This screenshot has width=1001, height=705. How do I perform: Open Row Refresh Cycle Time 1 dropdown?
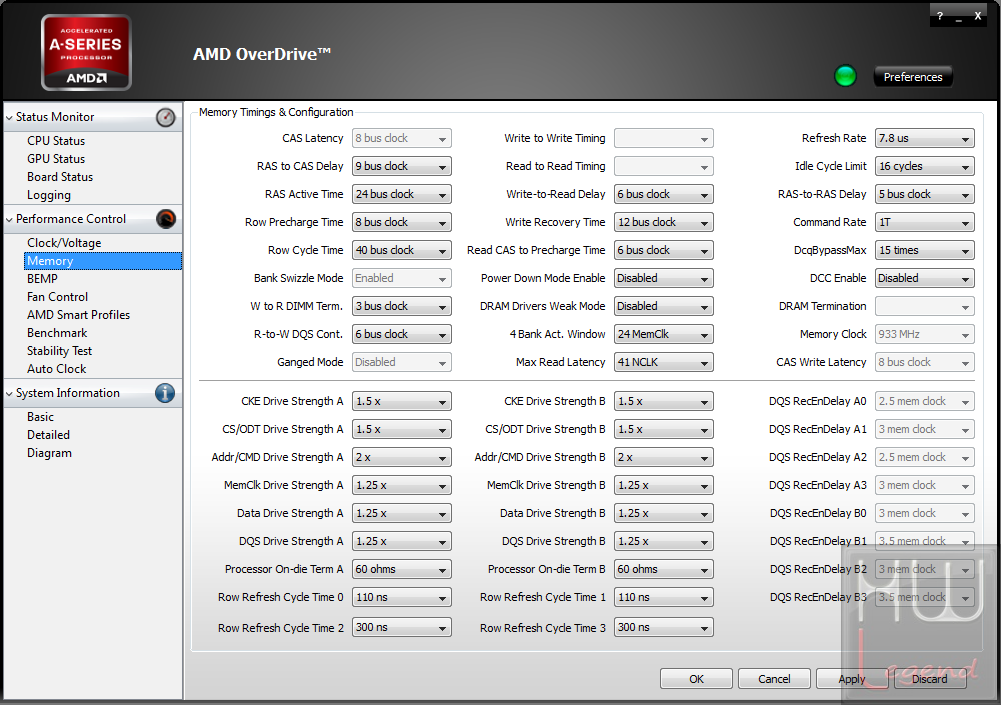point(664,597)
